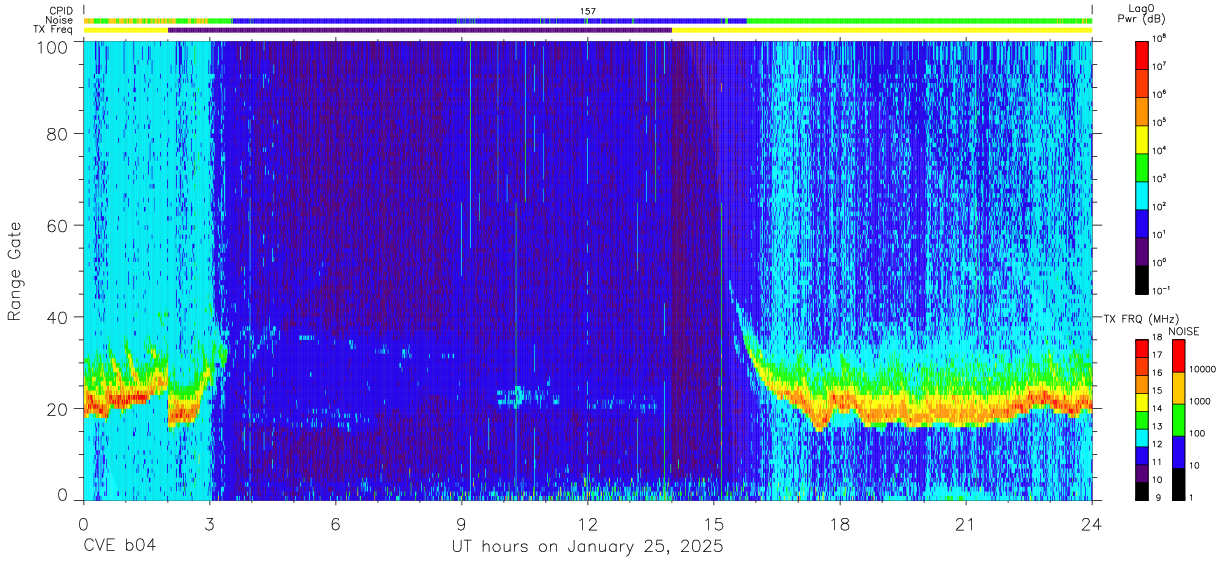Click y-axis tick label 40

coord(60,318)
